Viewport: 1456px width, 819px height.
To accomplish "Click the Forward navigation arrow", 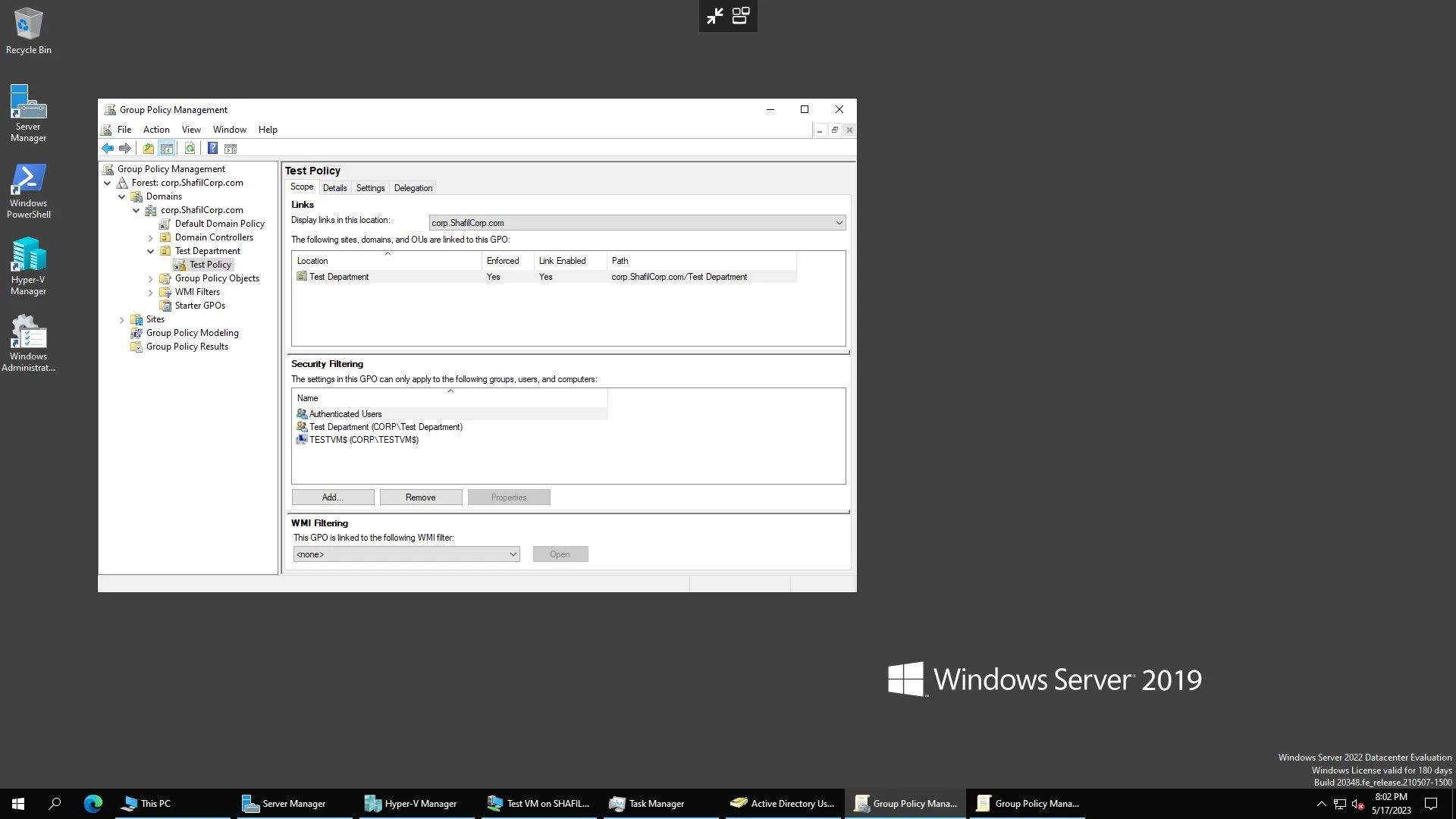I will [125, 148].
